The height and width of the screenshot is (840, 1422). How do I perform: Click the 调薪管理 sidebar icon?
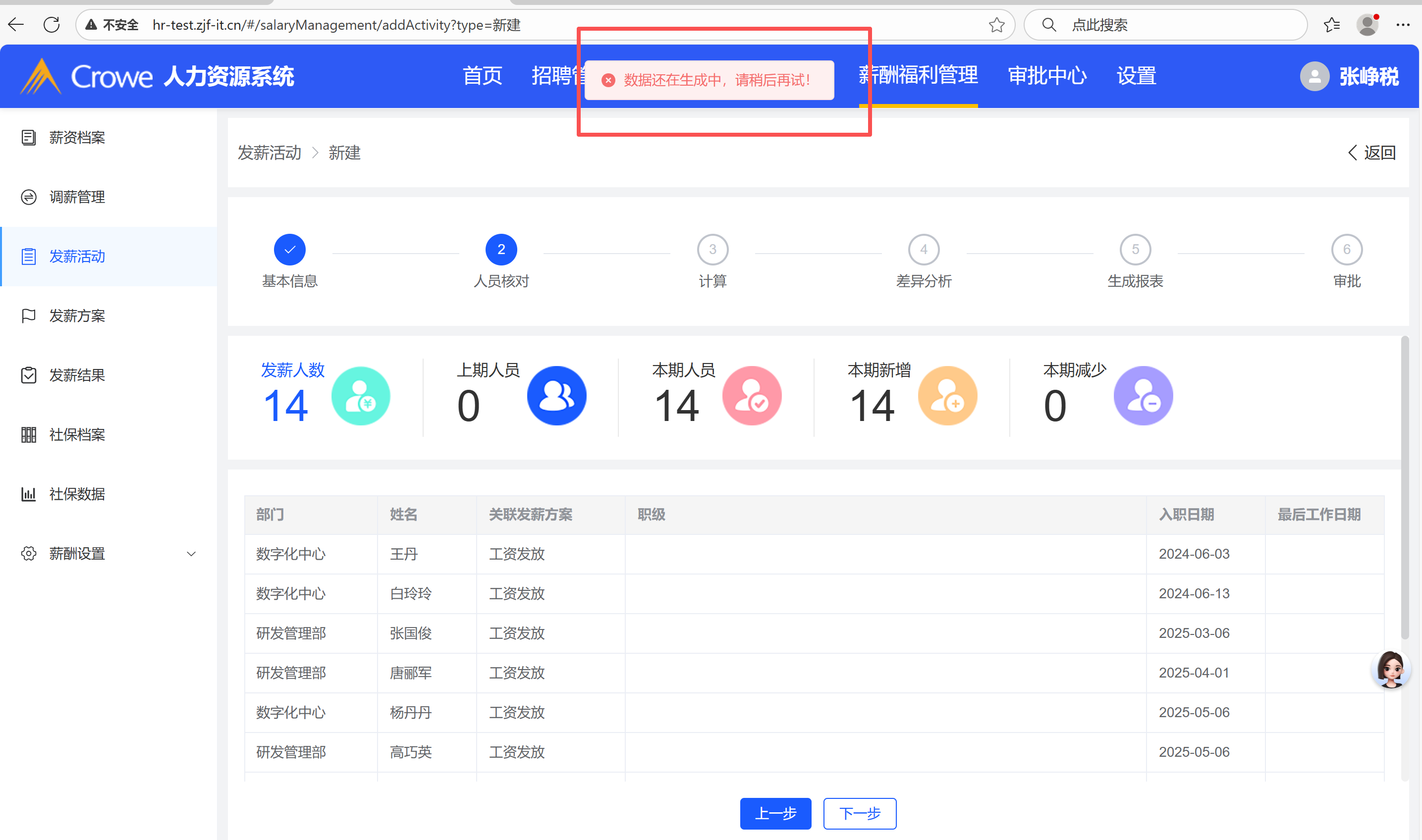pos(28,197)
